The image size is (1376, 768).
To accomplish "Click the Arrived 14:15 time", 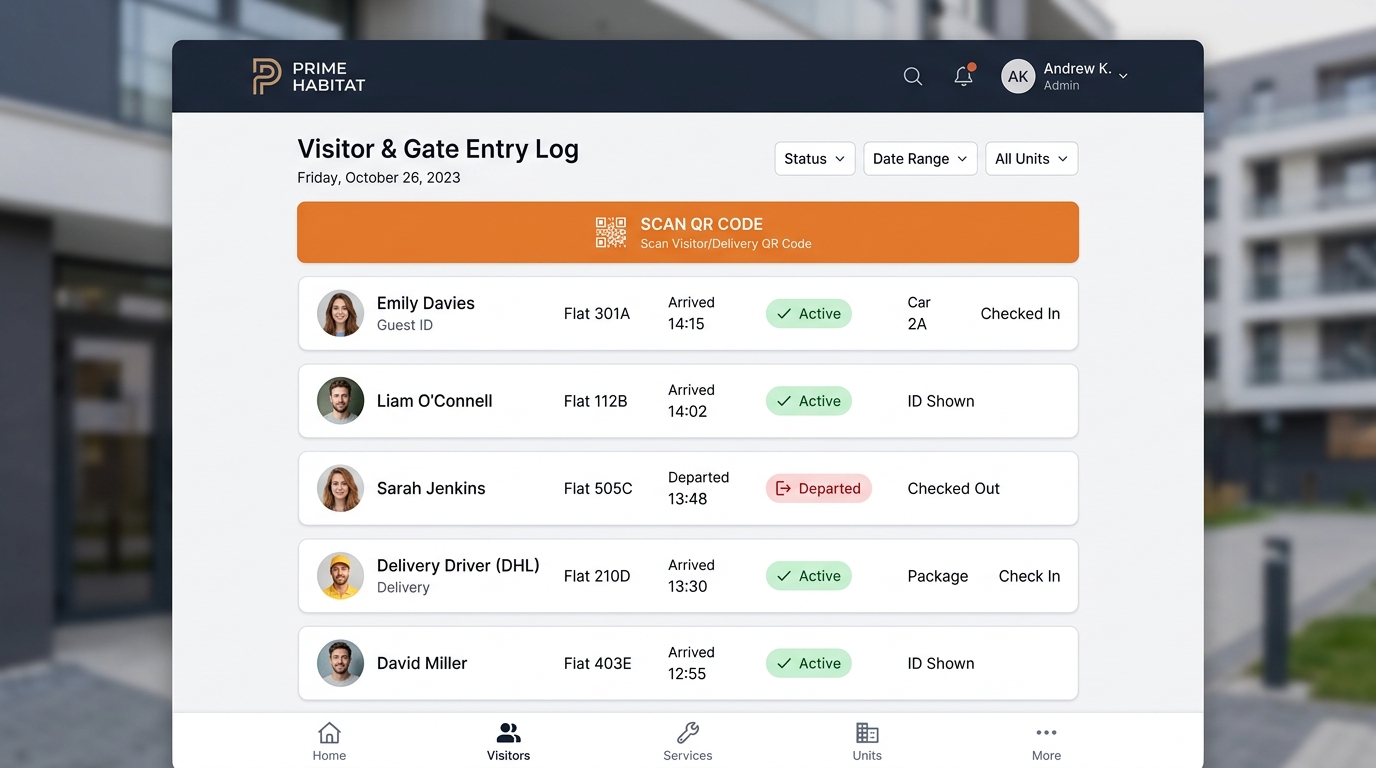I will [x=691, y=313].
